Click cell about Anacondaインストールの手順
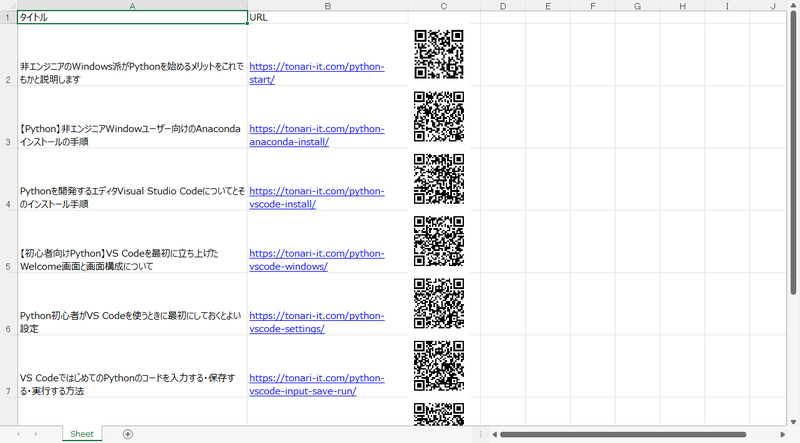The width and height of the screenshot is (800, 443). pos(132,117)
